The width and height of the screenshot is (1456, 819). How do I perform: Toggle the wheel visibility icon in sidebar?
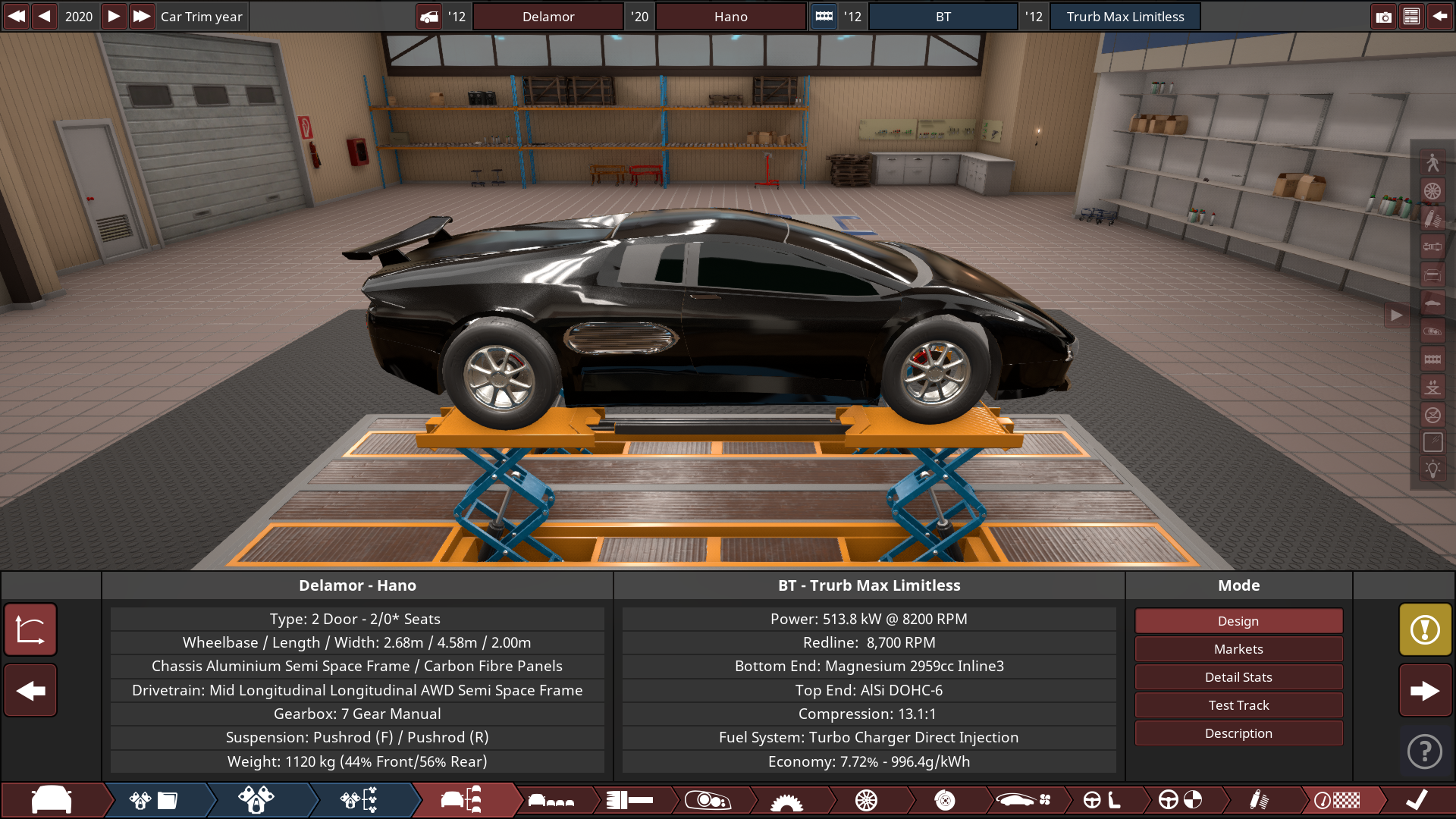point(1432,190)
